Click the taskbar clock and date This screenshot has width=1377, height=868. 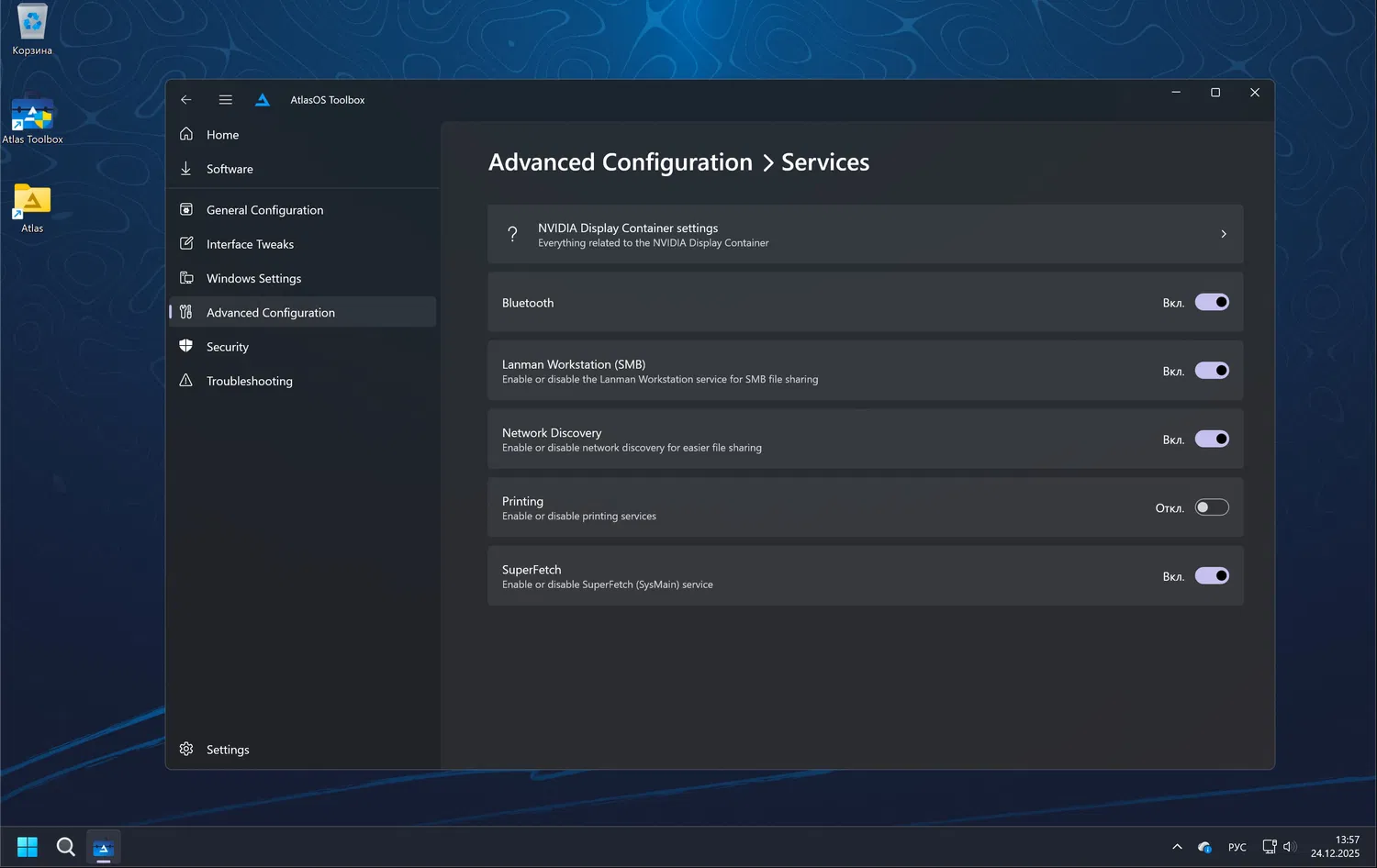(x=1335, y=847)
